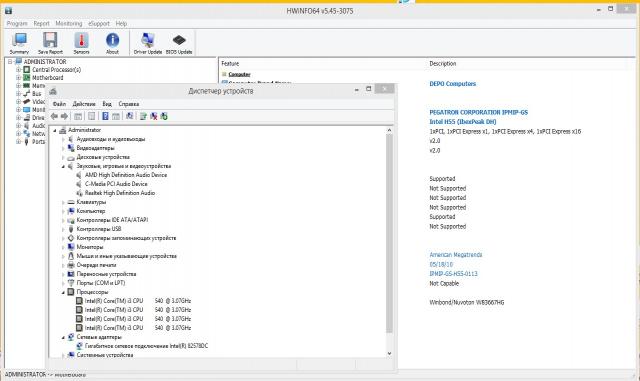640x381 pixels.
Task: Expand the Видеоадаптеры category
Action: click(x=63, y=148)
